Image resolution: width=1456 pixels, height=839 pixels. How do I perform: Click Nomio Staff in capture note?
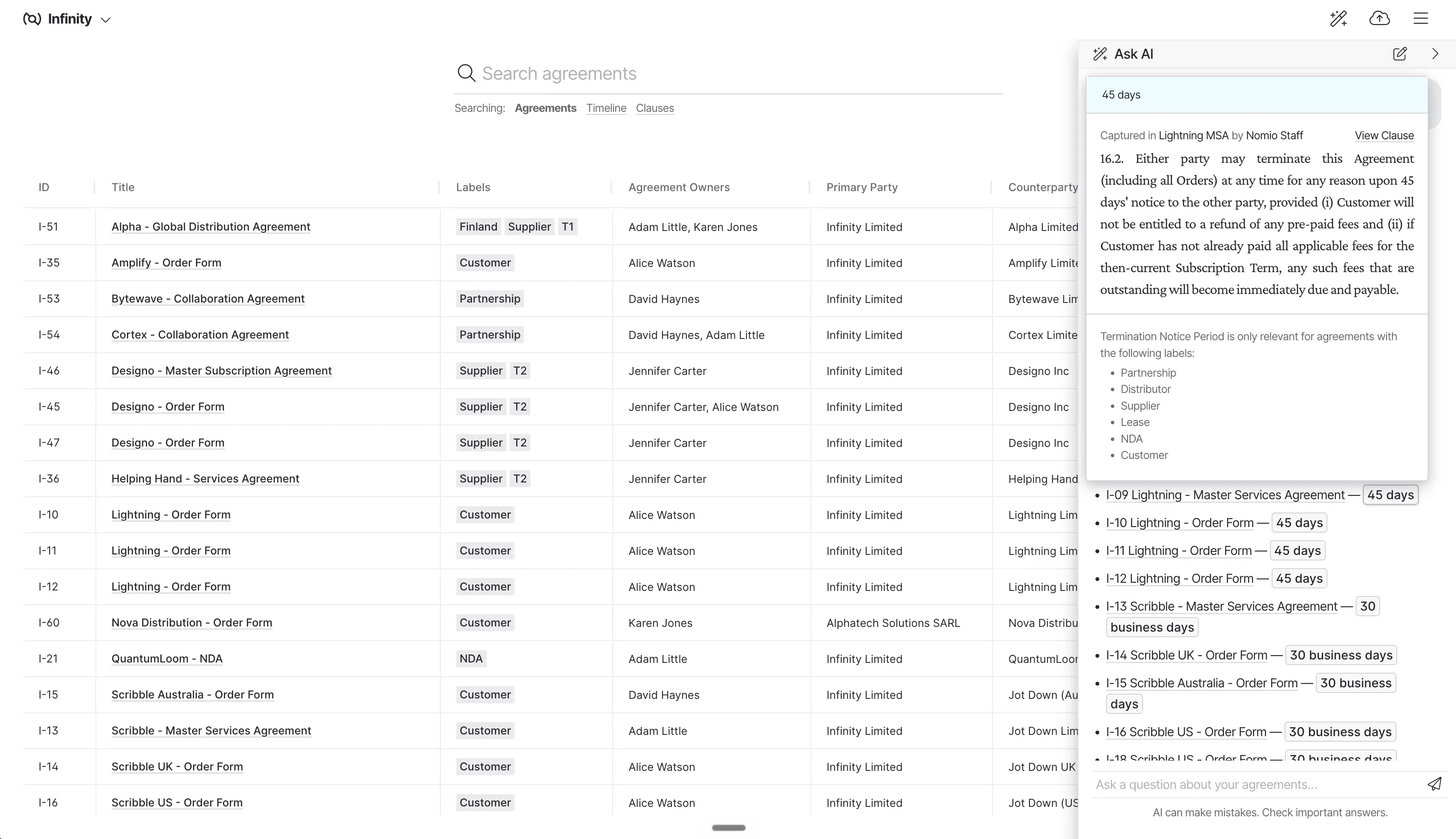[1274, 135]
